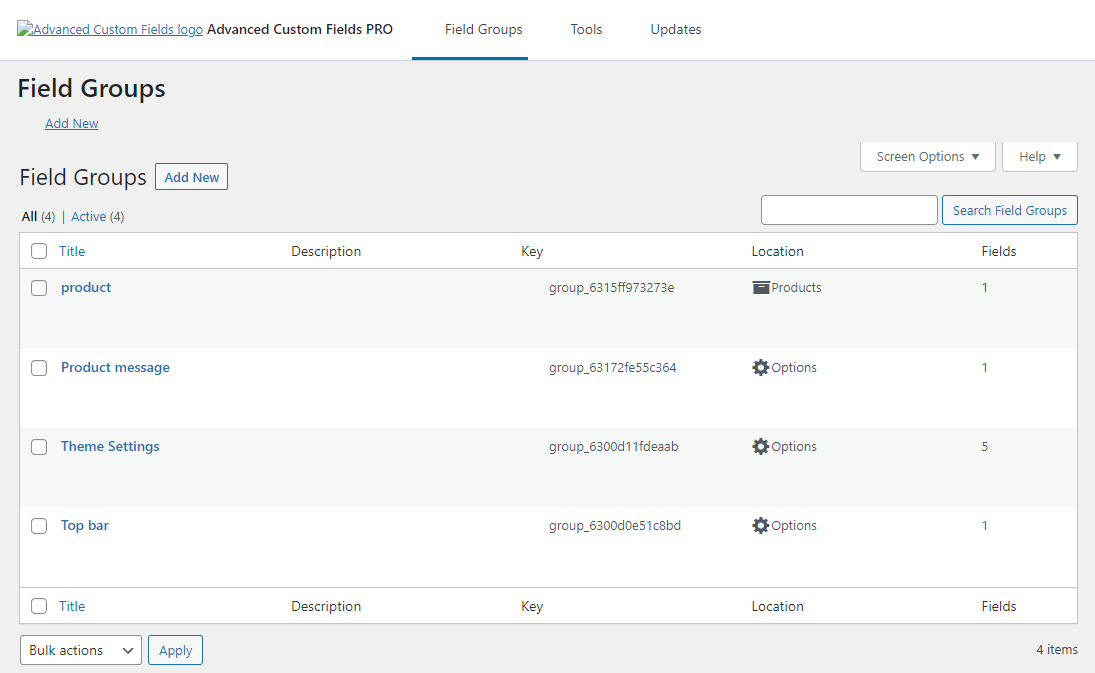Open the Tools tab

(586, 29)
